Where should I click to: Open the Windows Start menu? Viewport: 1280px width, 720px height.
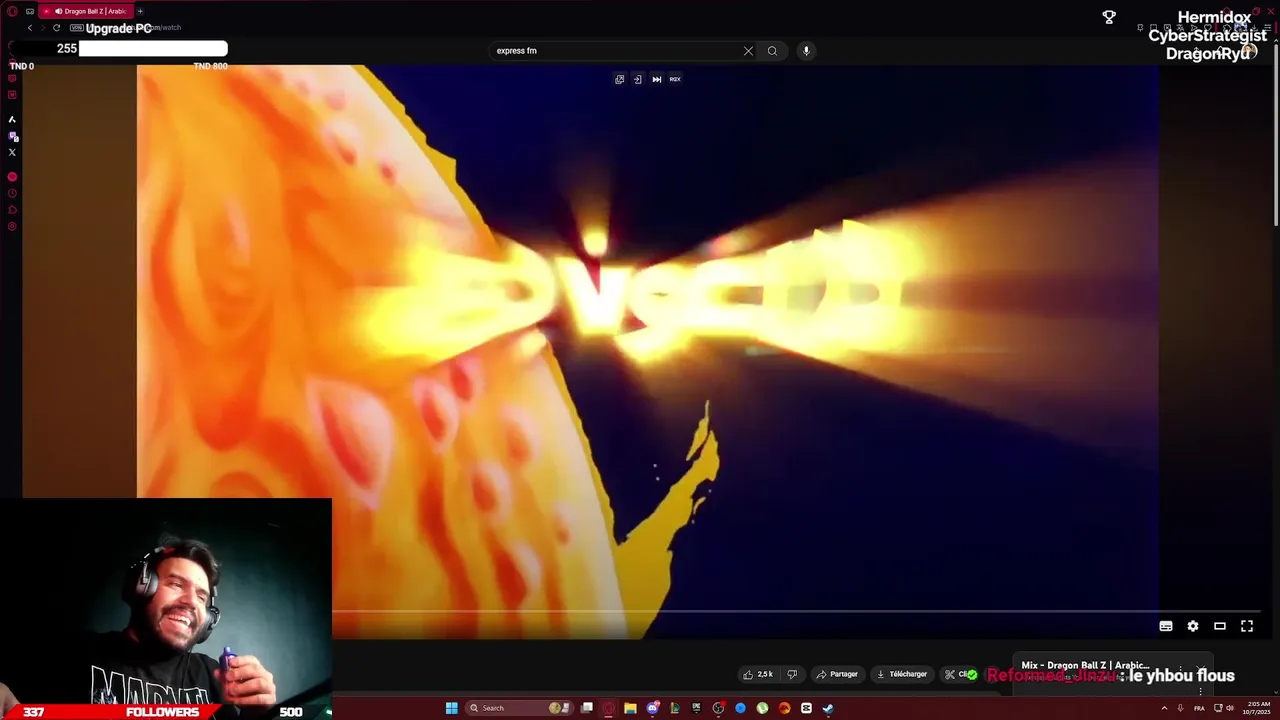(451, 708)
